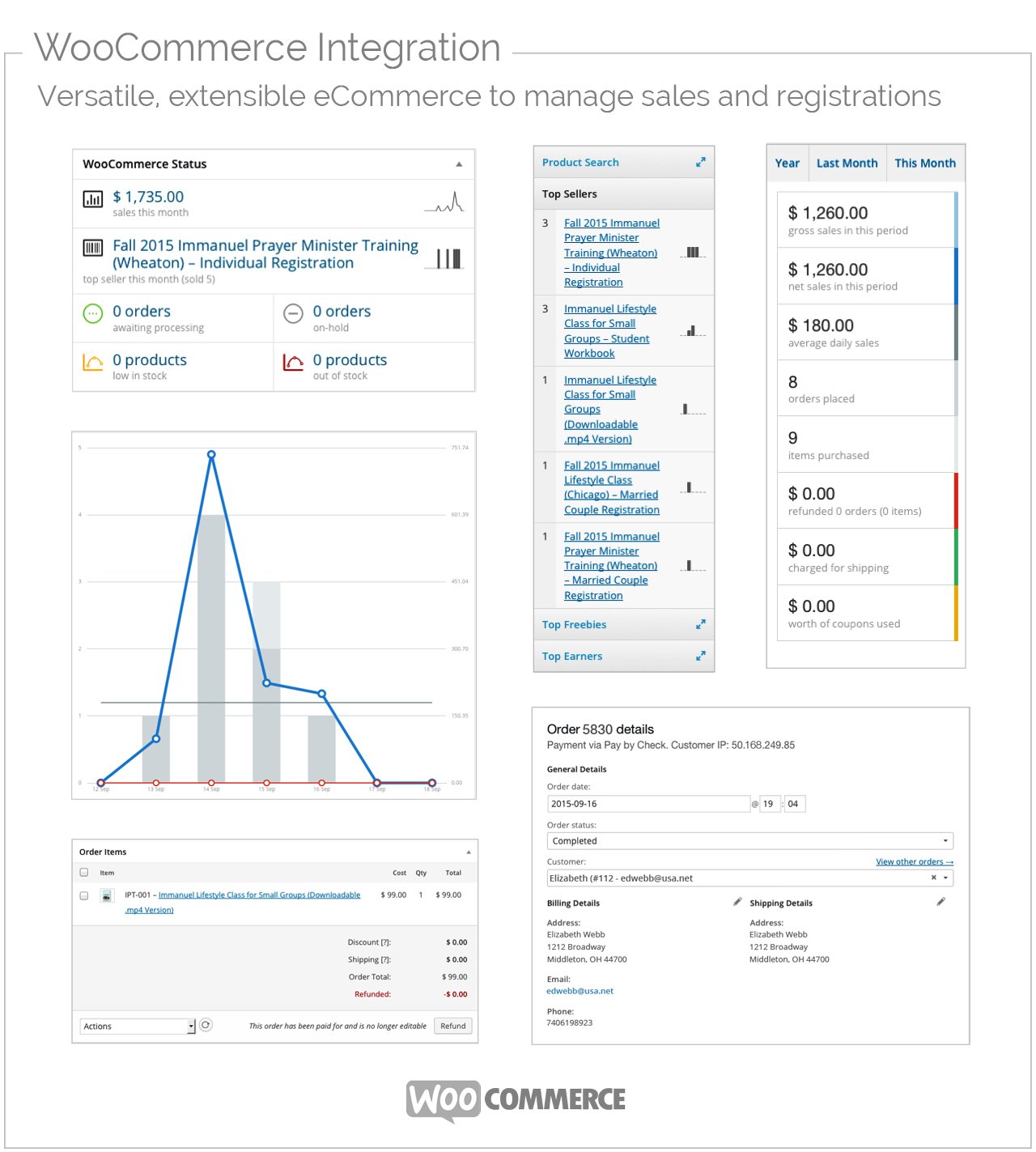This screenshot has width=1036, height=1152.
Task: Click sparkline beside Student Workbook top seller
Action: (x=693, y=330)
